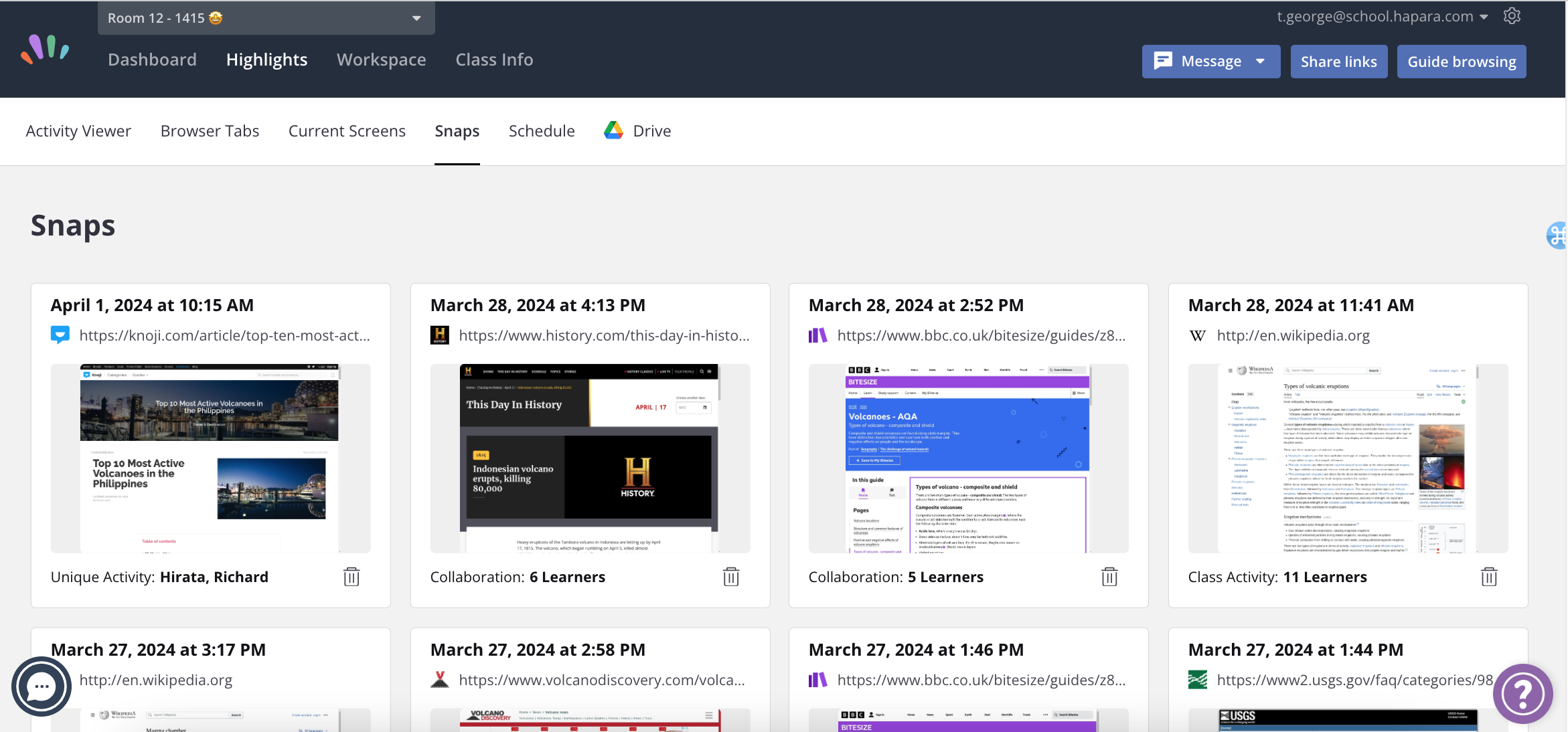Click the March 27, 2024 at 2:58 PM heading

538,650
